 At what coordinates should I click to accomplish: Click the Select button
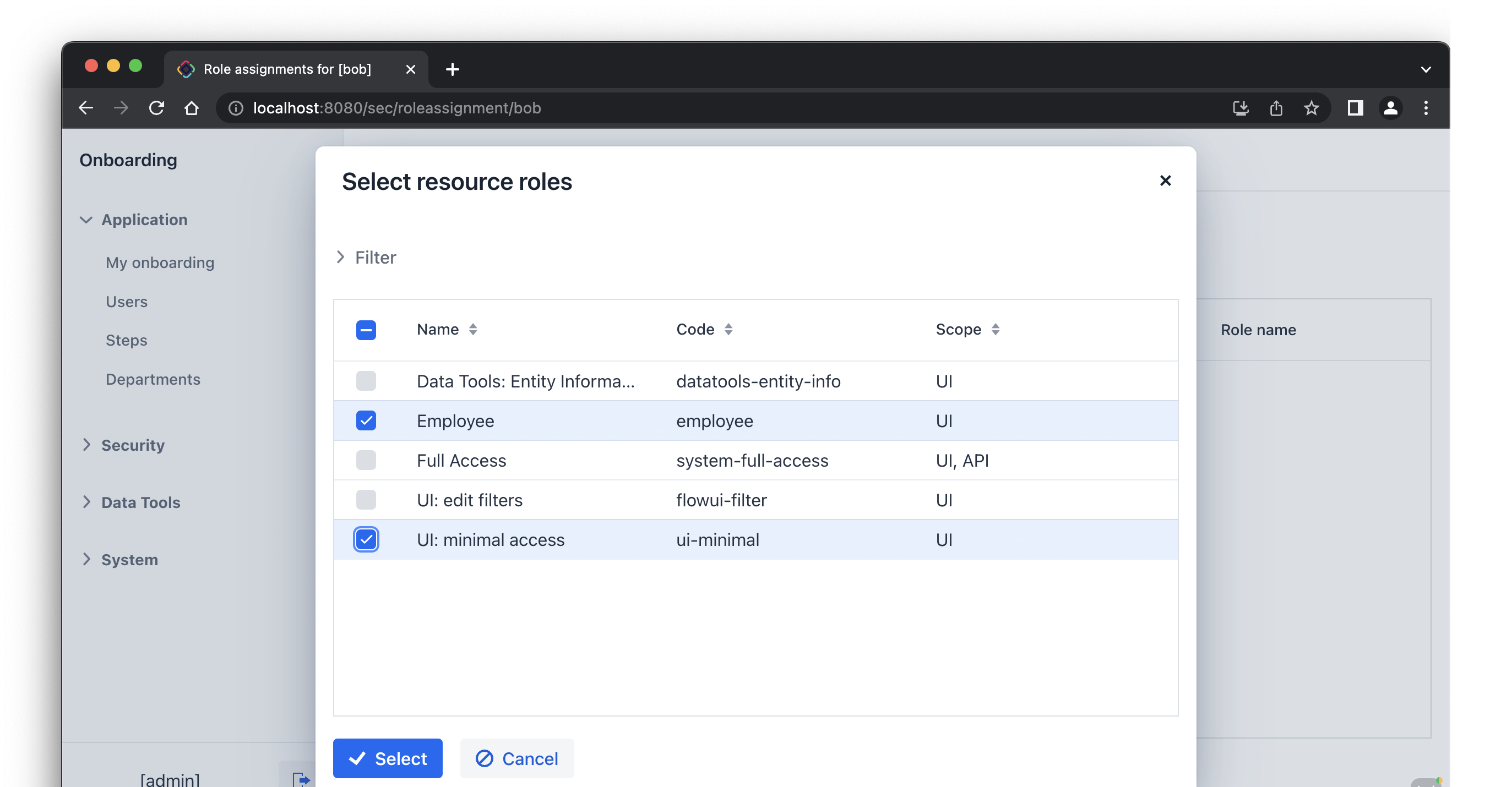click(x=388, y=758)
